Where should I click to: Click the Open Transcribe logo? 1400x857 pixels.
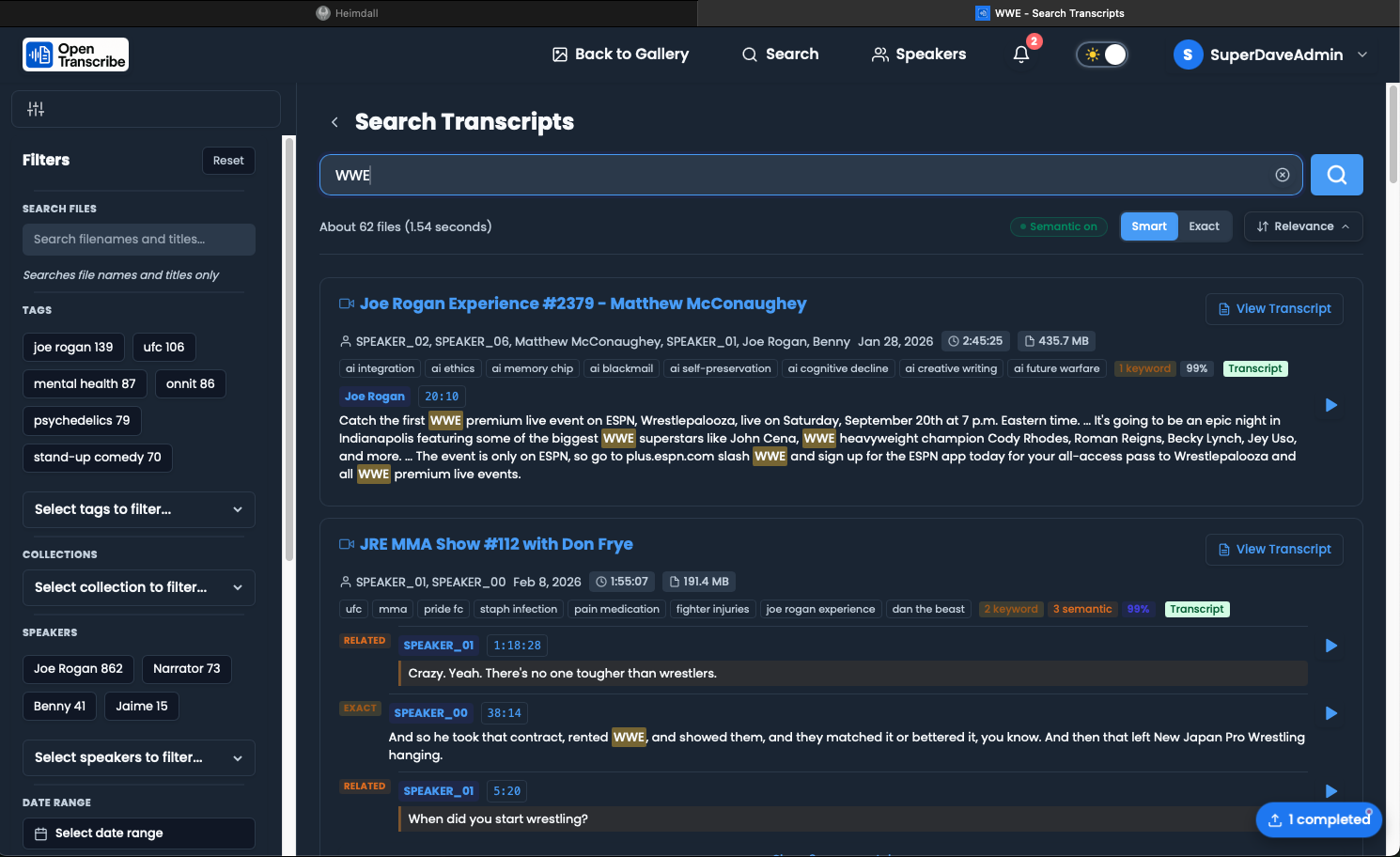click(x=75, y=55)
